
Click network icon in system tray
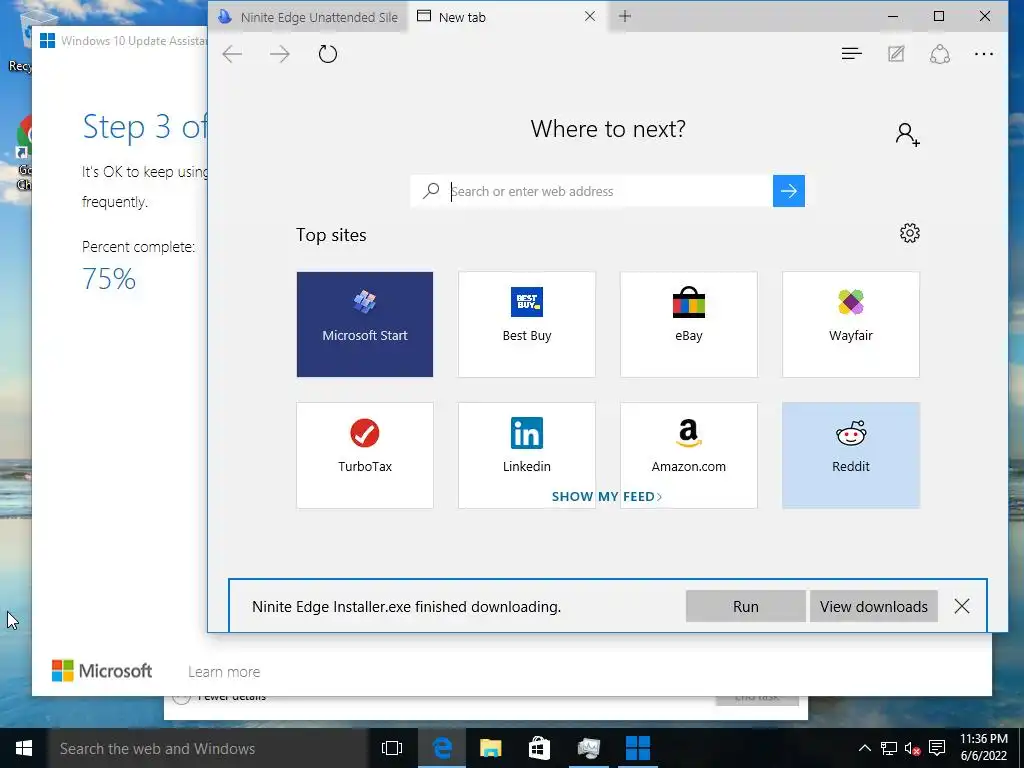click(888, 748)
